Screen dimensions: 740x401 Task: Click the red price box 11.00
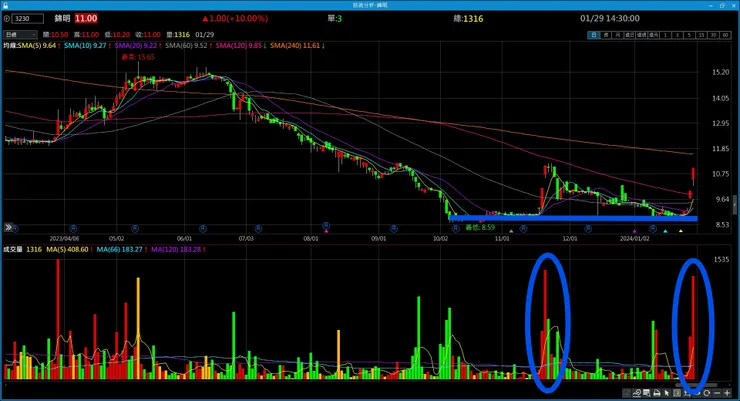(86, 18)
